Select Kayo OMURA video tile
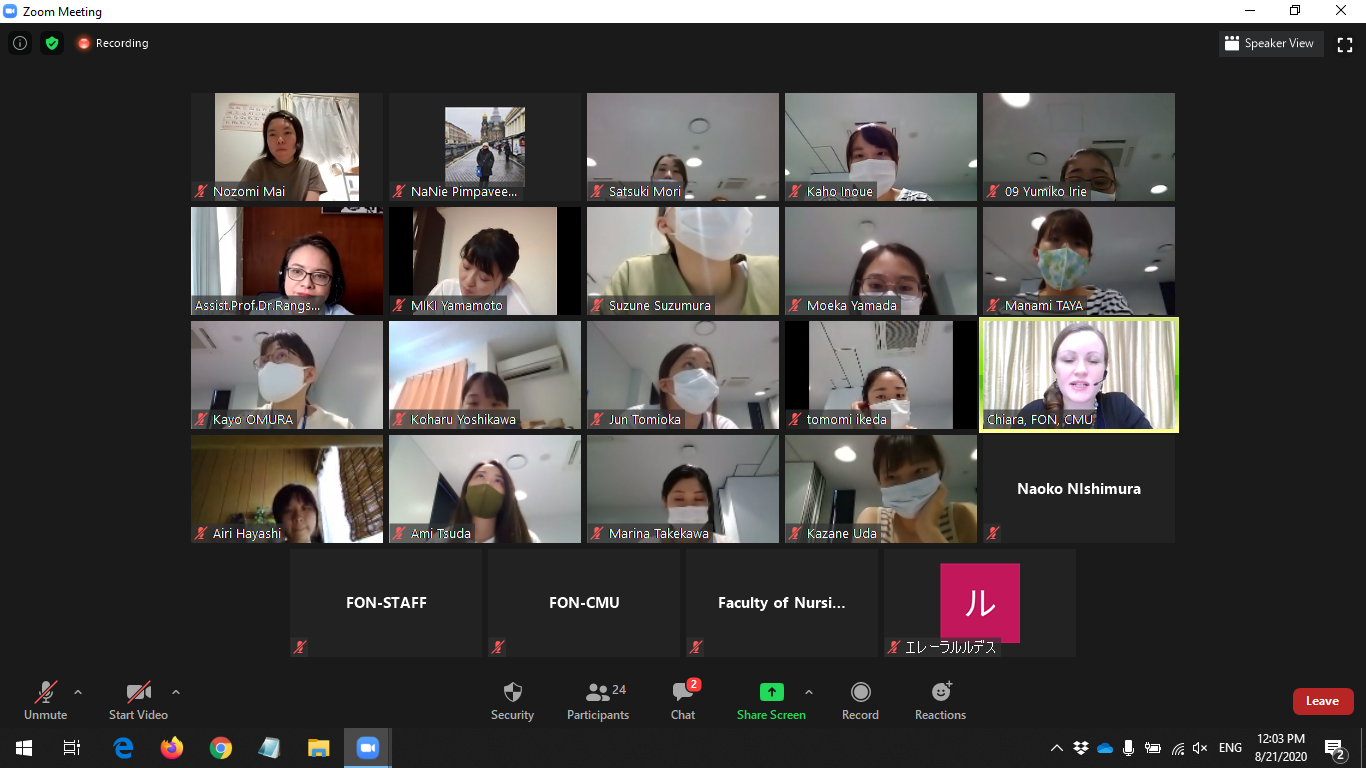 pyautogui.click(x=287, y=375)
